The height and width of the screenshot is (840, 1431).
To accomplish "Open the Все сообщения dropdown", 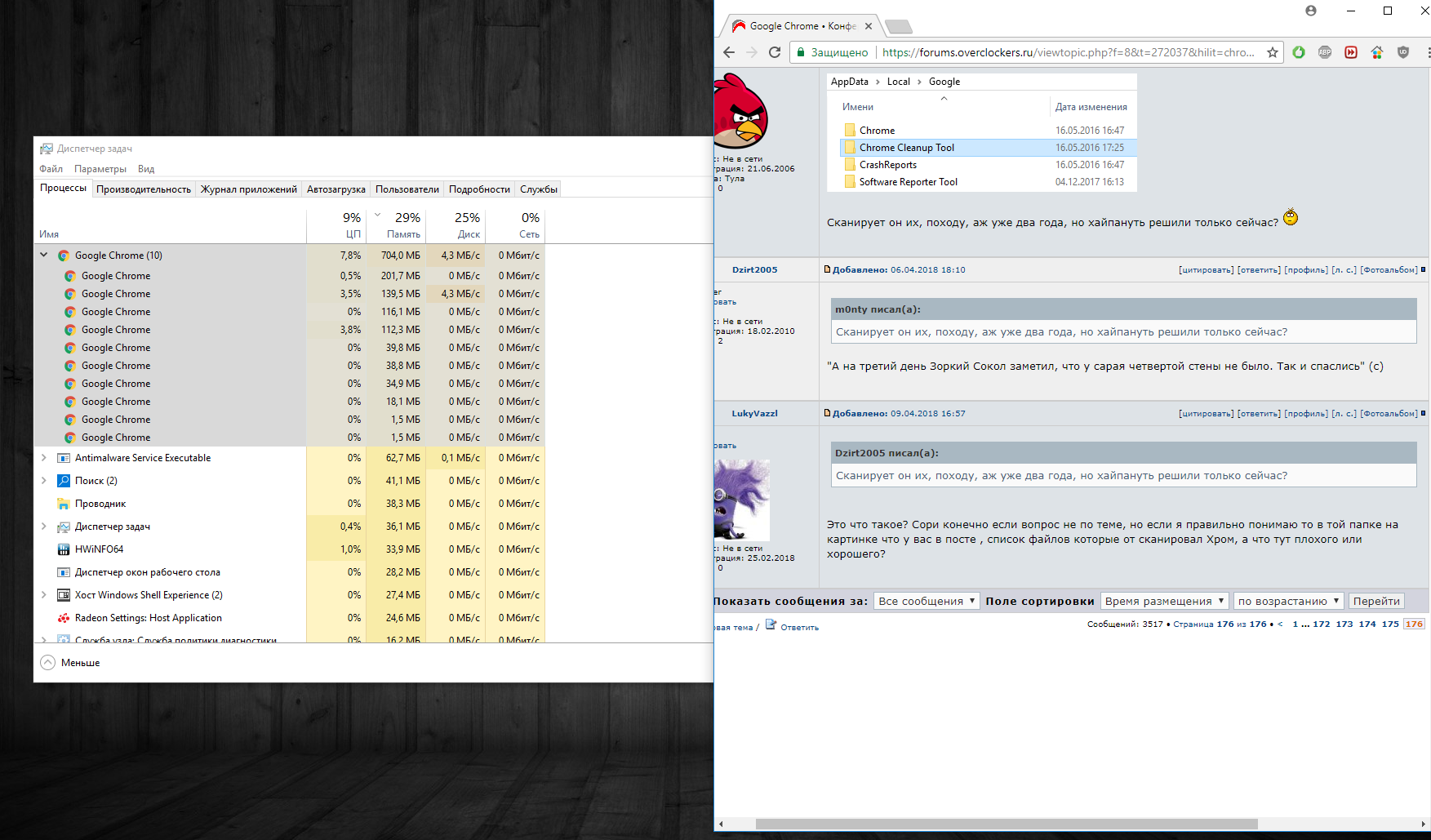I will [927, 601].
